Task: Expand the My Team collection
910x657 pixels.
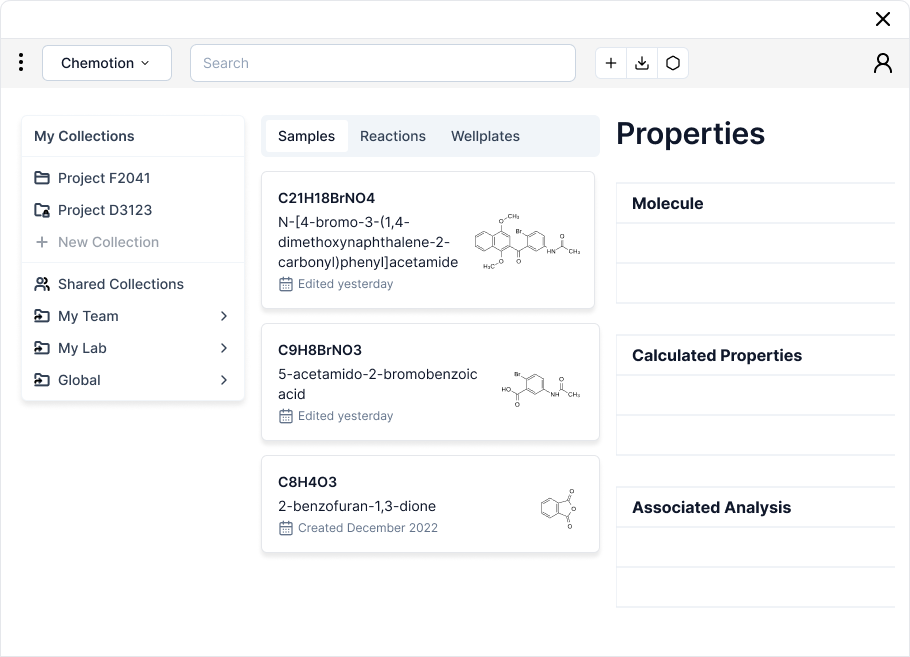Action: point(224,316)
